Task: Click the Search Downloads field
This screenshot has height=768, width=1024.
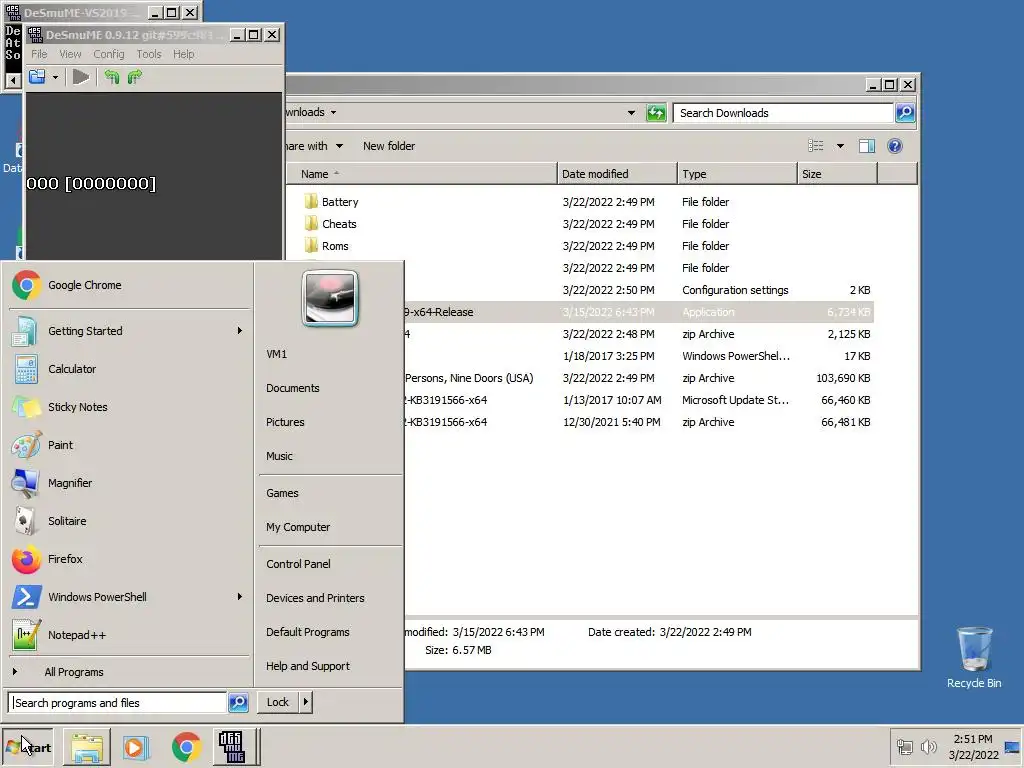Action: [x=783, y=113]
